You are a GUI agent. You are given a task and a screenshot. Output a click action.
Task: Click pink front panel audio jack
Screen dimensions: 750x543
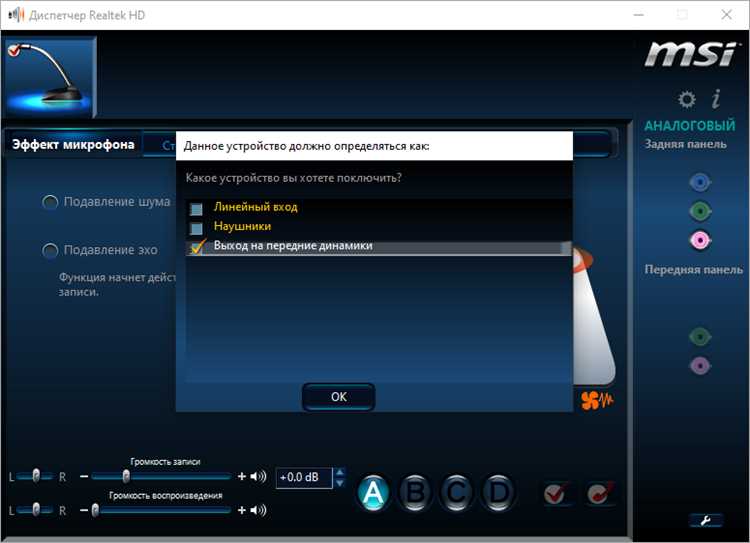[700, 366]
